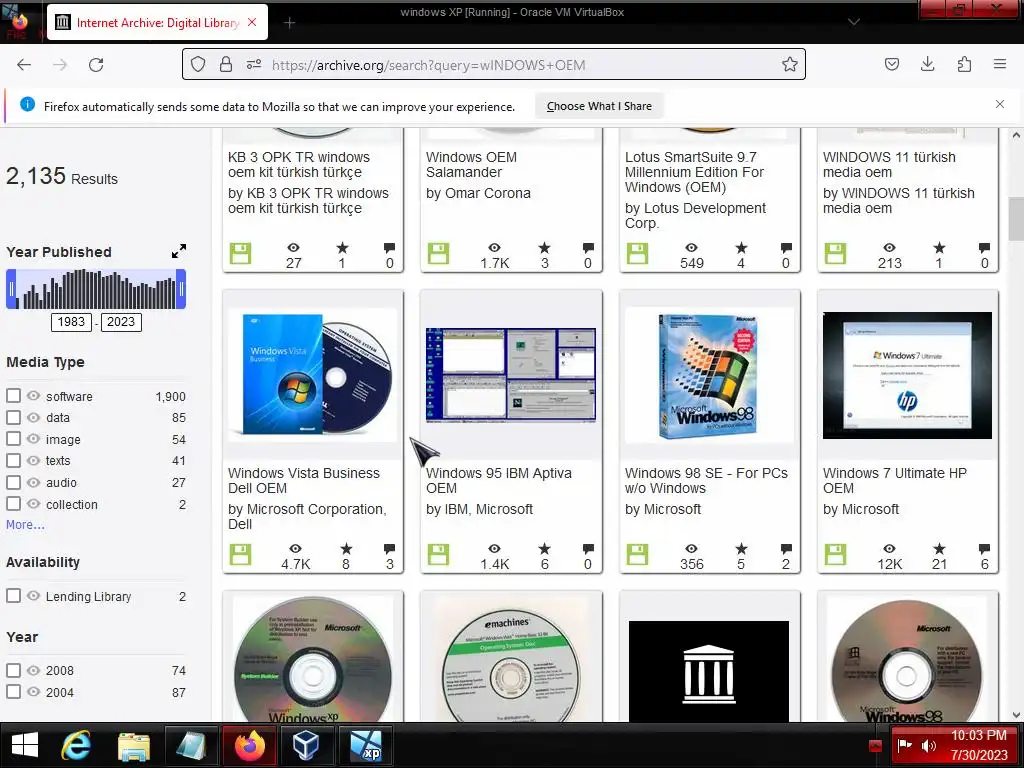
Task: Click Firefox icon in taskbar
Action: click(249, 745)
